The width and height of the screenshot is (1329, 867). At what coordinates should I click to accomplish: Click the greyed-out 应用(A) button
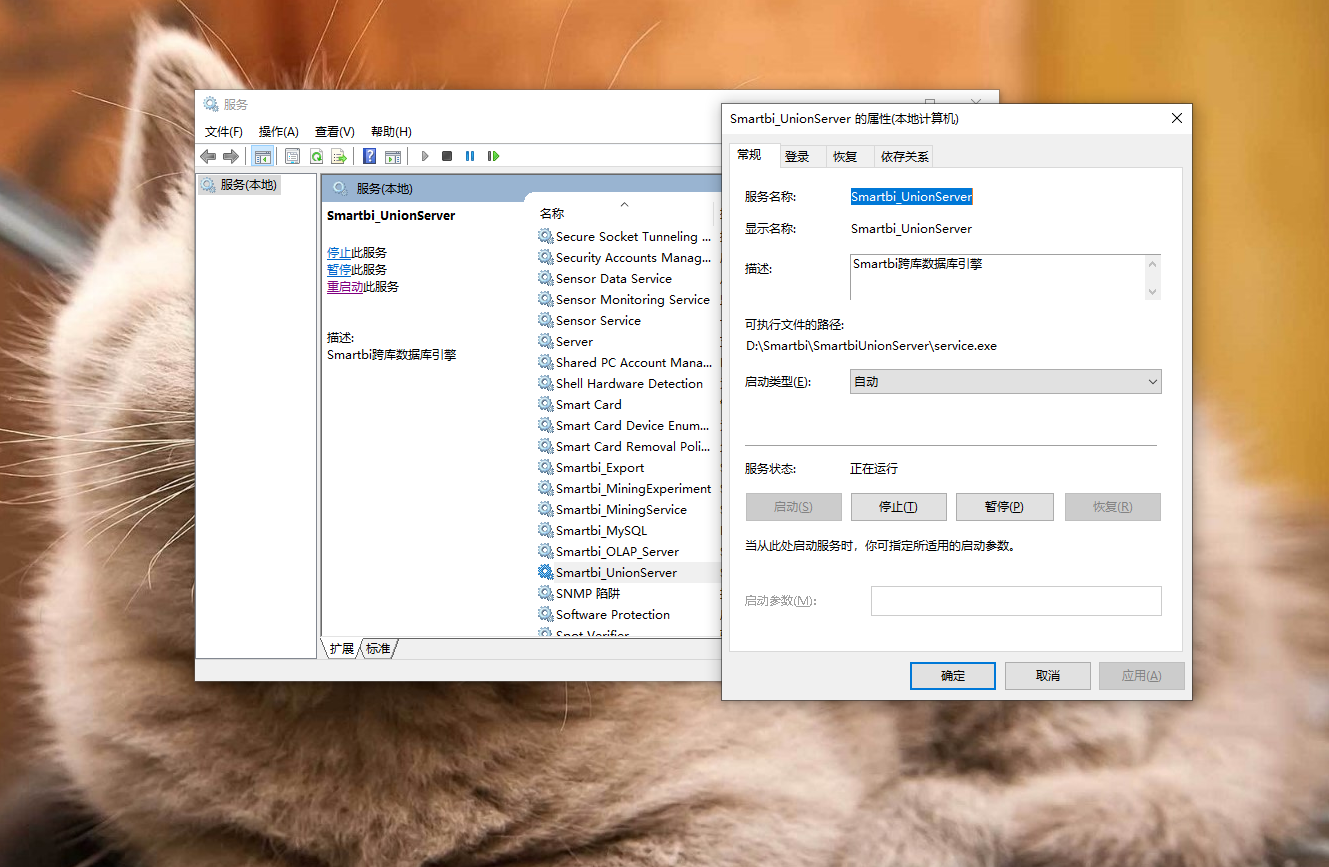(1141, 676)
